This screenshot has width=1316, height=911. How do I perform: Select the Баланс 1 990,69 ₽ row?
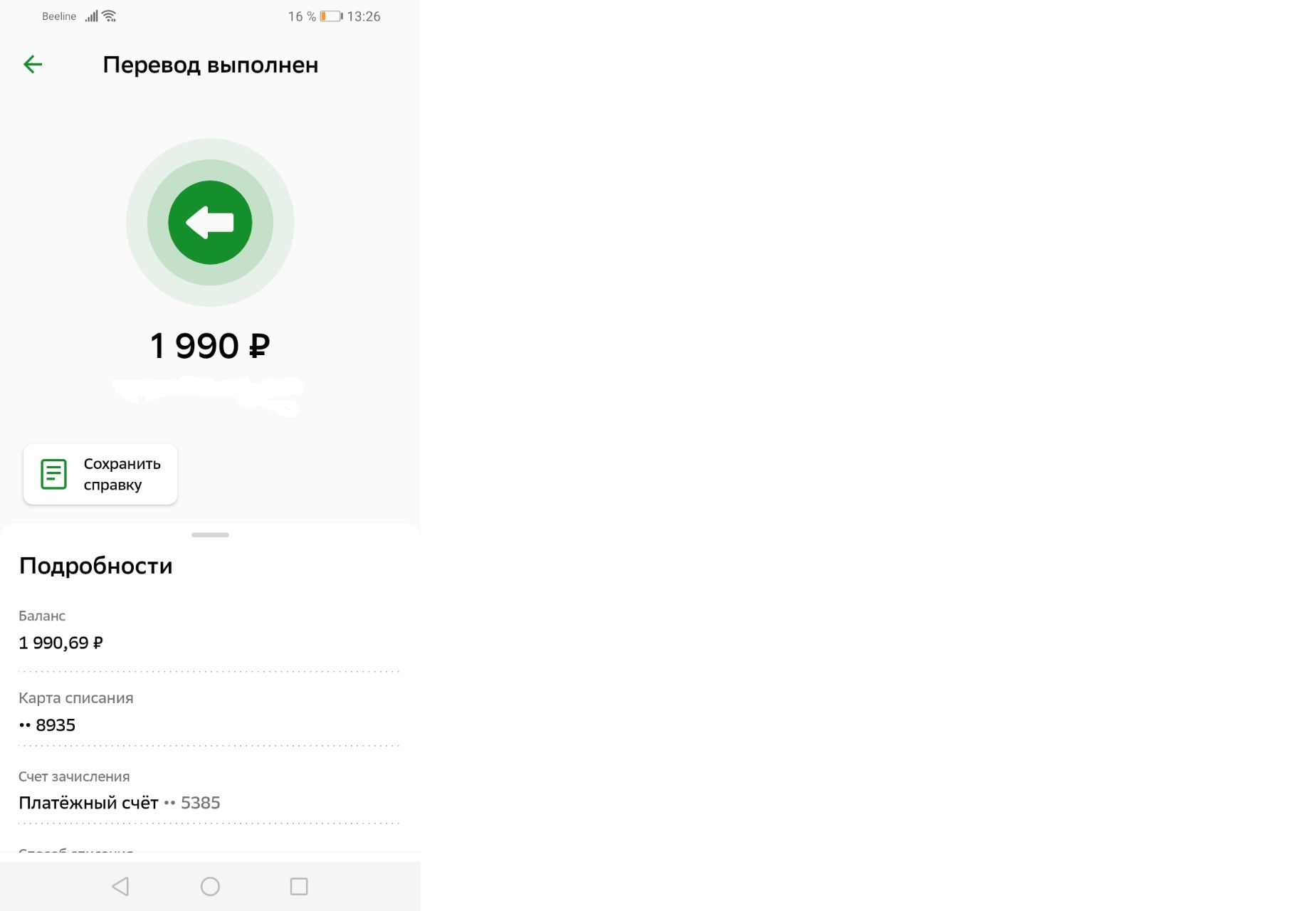click(209, 630)
